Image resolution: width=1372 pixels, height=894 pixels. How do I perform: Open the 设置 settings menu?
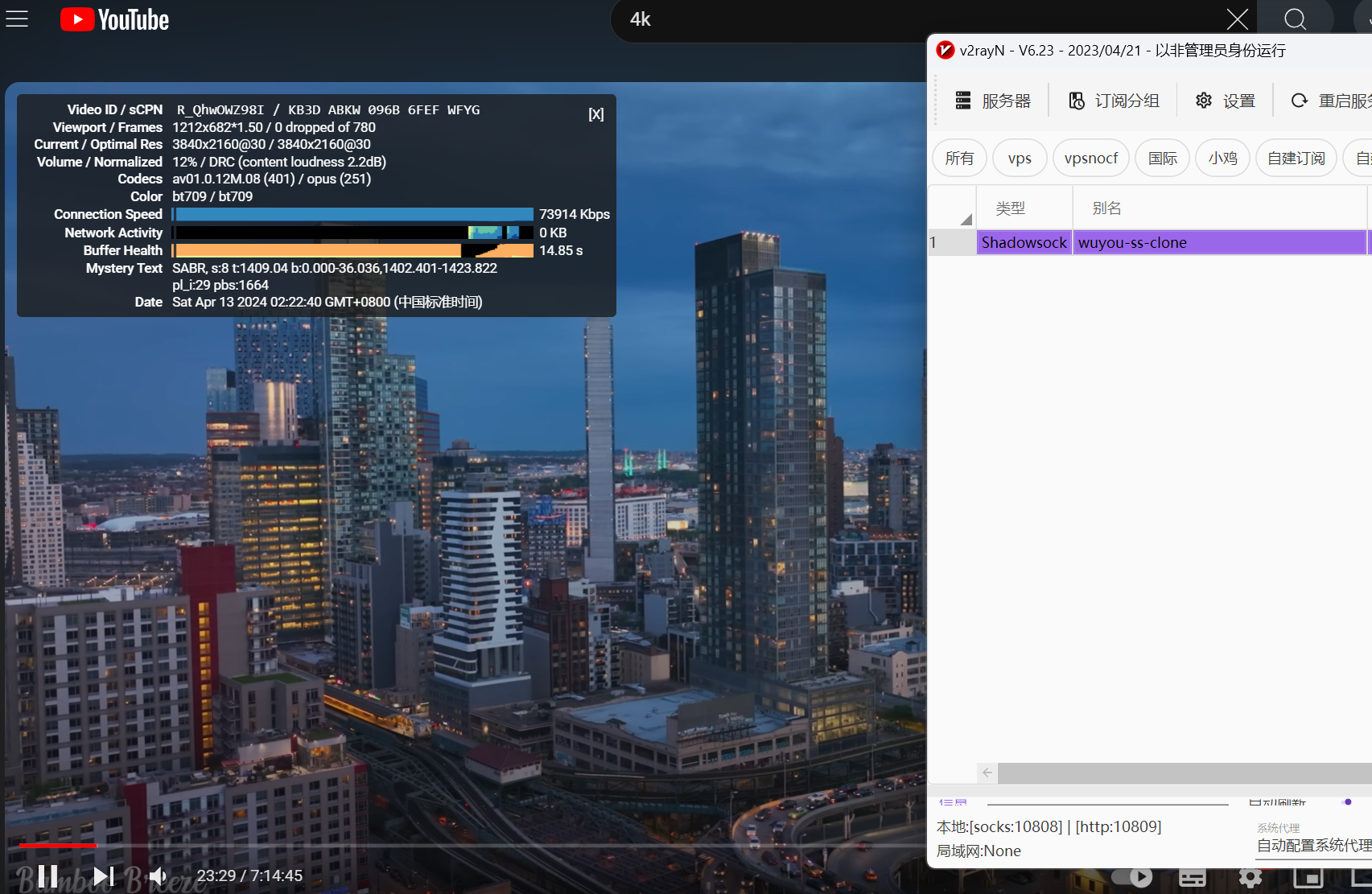(x=1226, y=101)
